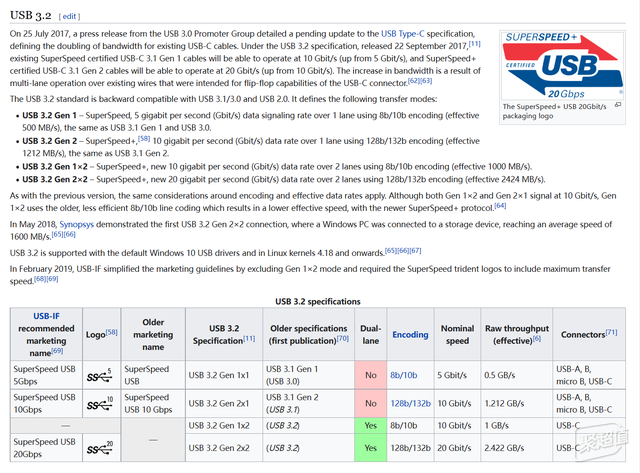Click citation [67] after Linux kernels sentence
The width and height of the screenshot is (640, 473).
(416, 250)
